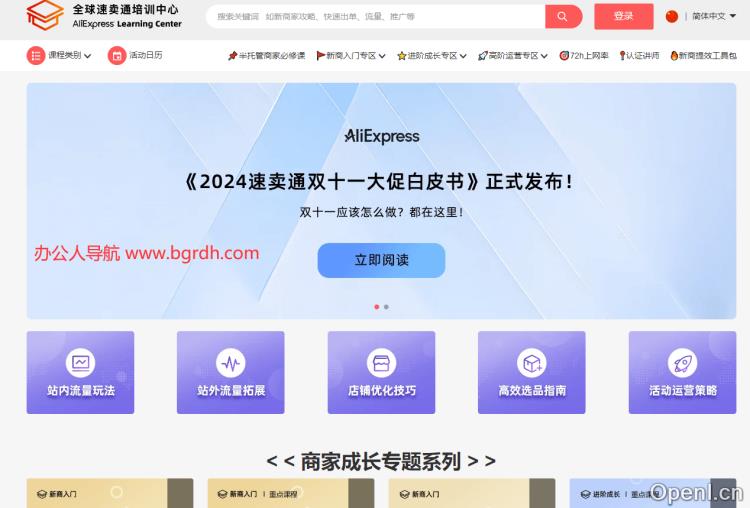The image size is (750, 508).
Task: Open the 站内流量玩法 card
Action: 80,372
